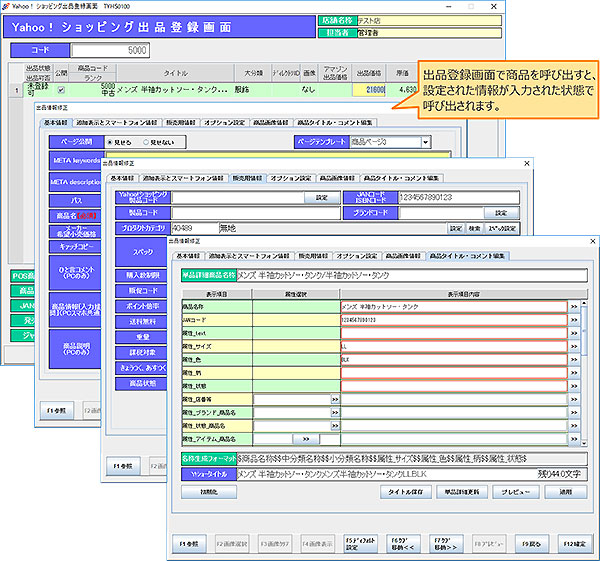Viewport: 600px width, 561px height.
Task: Select the 見せる radio button
Action: click(x=110, y=142)
